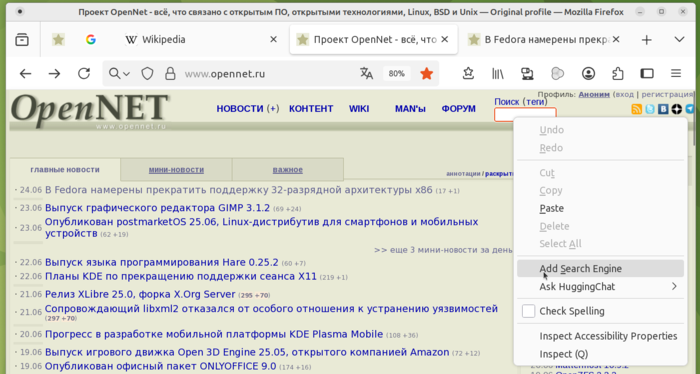
Task: Enable the Check Spelling checkbox
Action: point(529,311)
